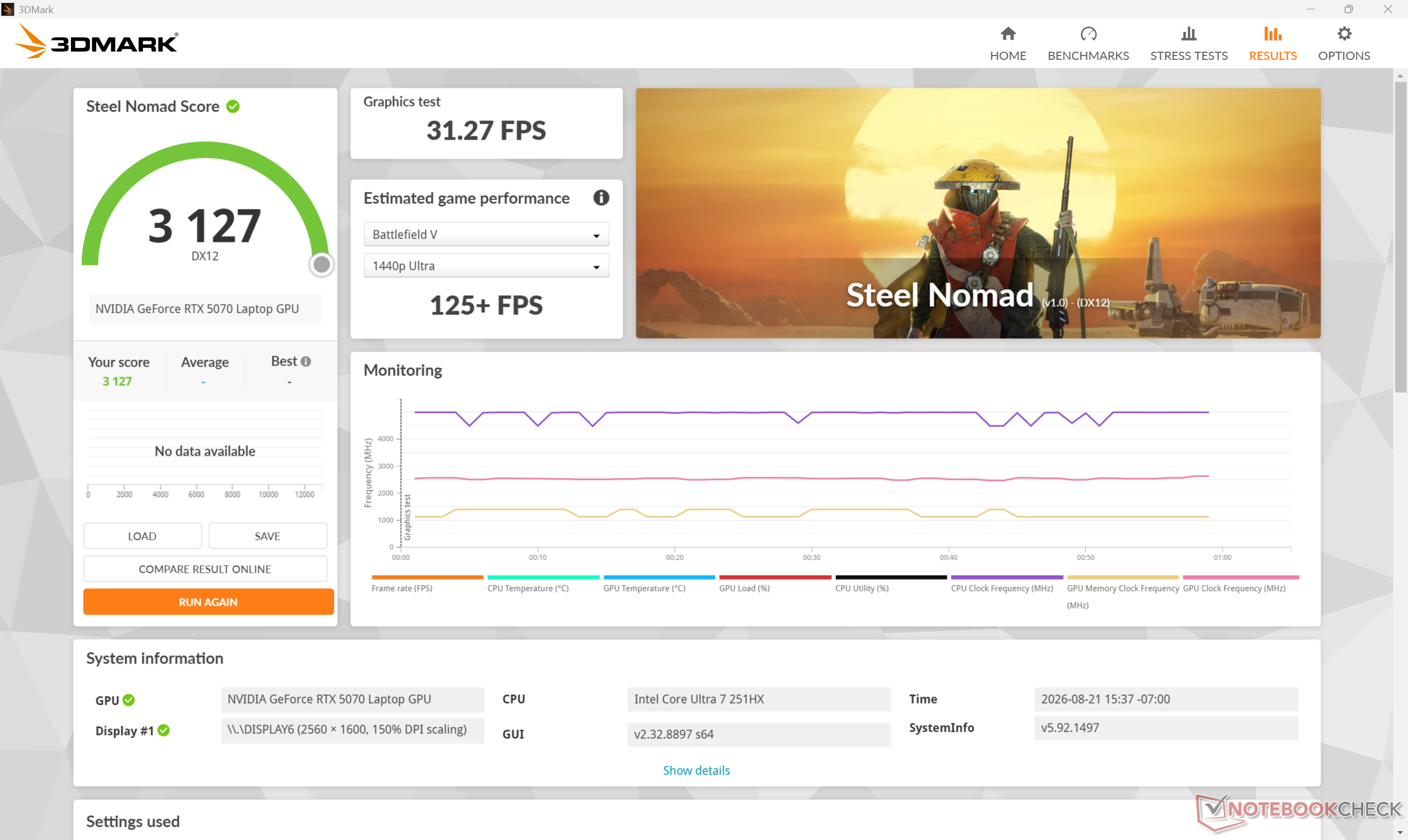Click the Your score 3 127 value
This screenshot has width=1408, height=840.
point(117,382)
